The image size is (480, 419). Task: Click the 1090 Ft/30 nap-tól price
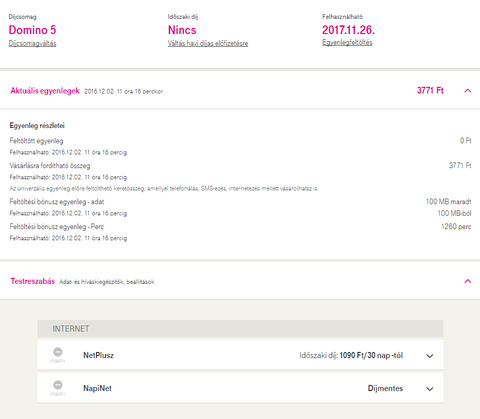tap(371, 355)
